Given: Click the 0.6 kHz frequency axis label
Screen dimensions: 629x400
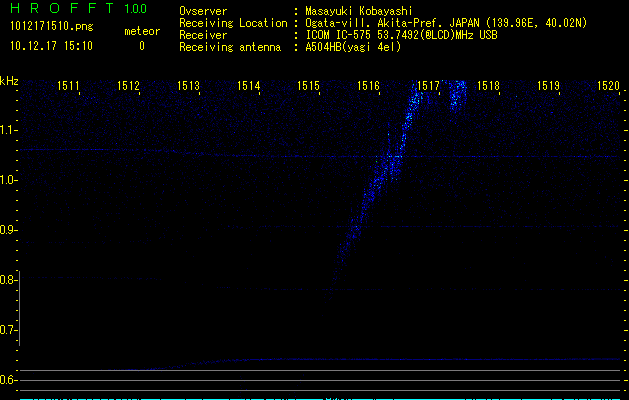Looking at the screenshot, I should point(7,380).
